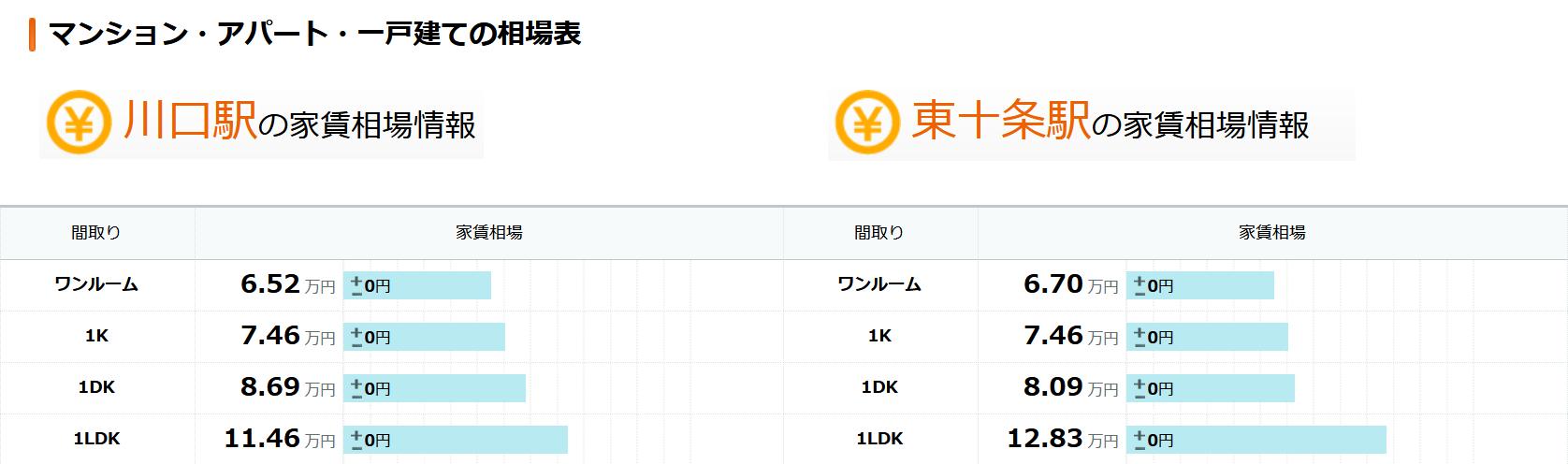Click the ± icon in 川口駅 ワンルーム row

[x=356, y=285]
